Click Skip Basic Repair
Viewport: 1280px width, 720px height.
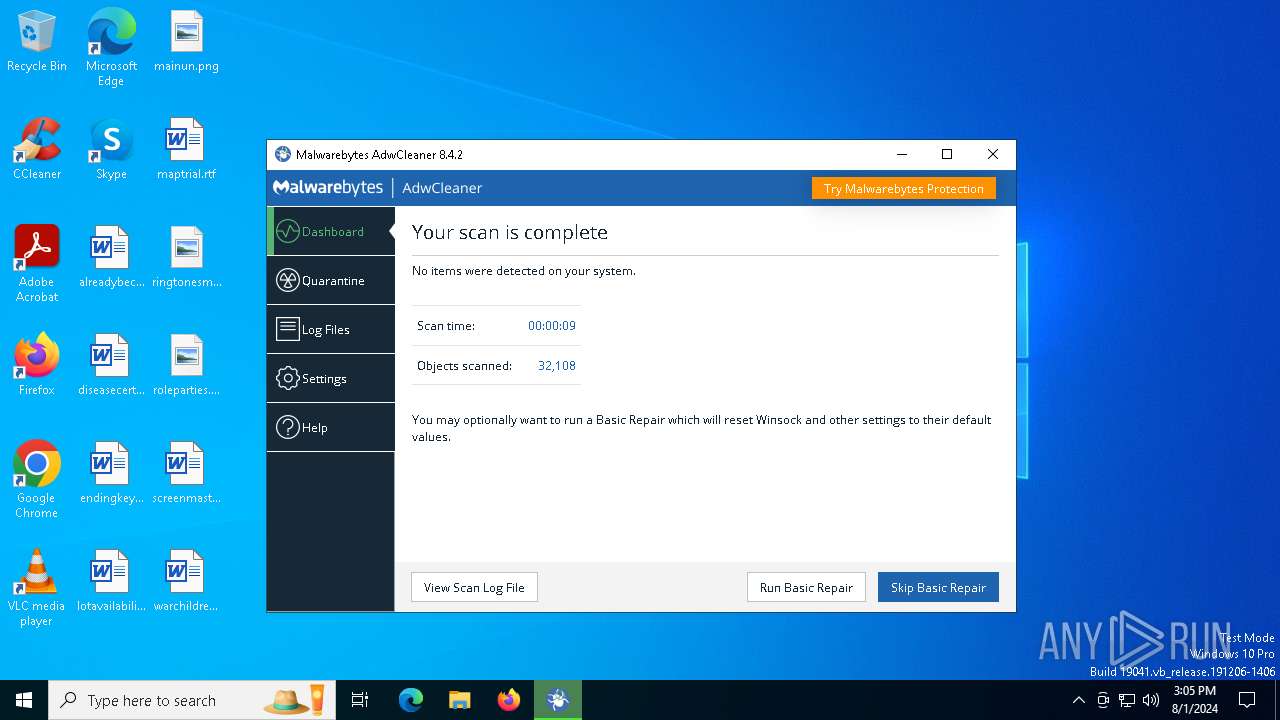(x=938, y=587)
